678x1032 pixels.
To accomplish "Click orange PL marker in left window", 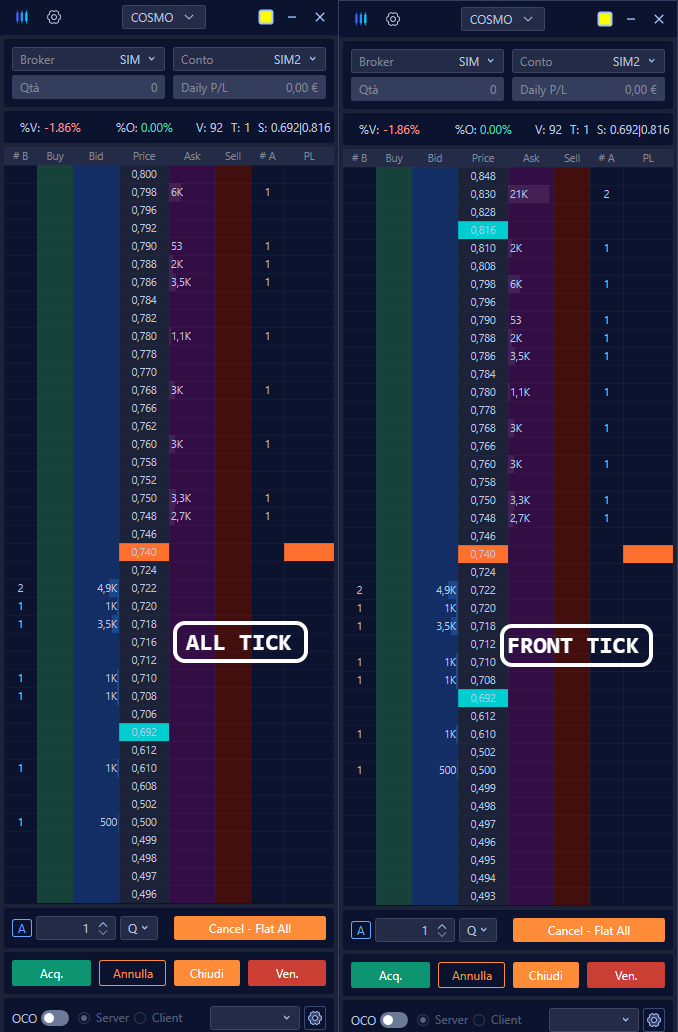I will pyautogui.click(x=309, y=552).
